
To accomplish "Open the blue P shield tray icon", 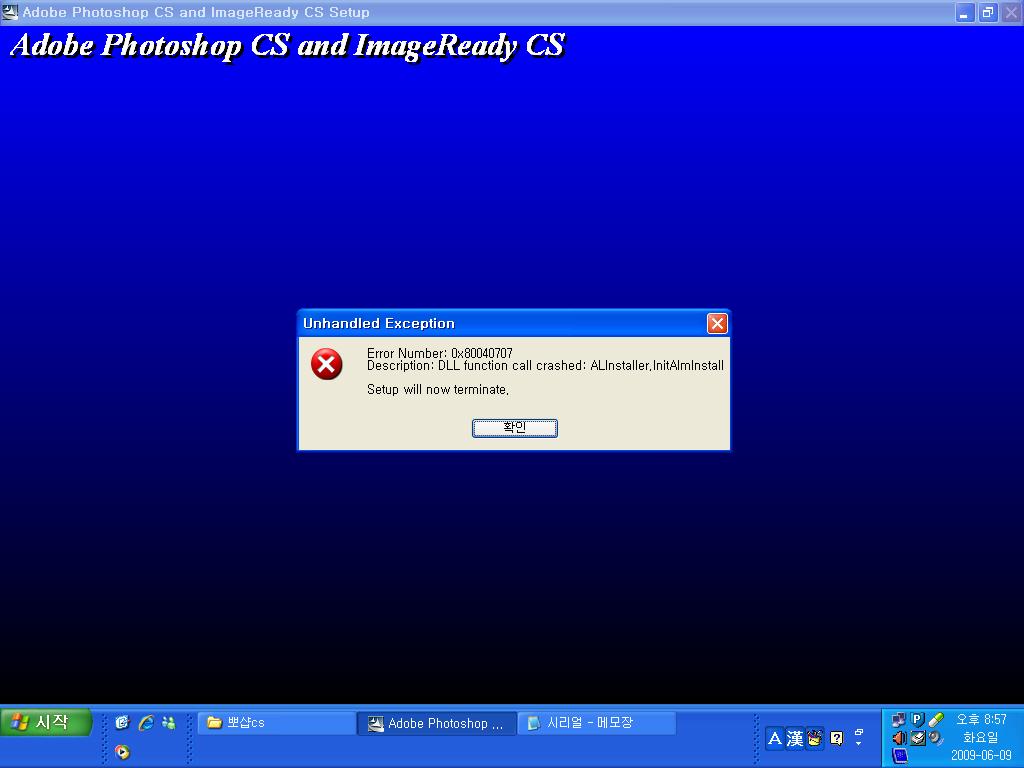I will click(x=918, y=720).
